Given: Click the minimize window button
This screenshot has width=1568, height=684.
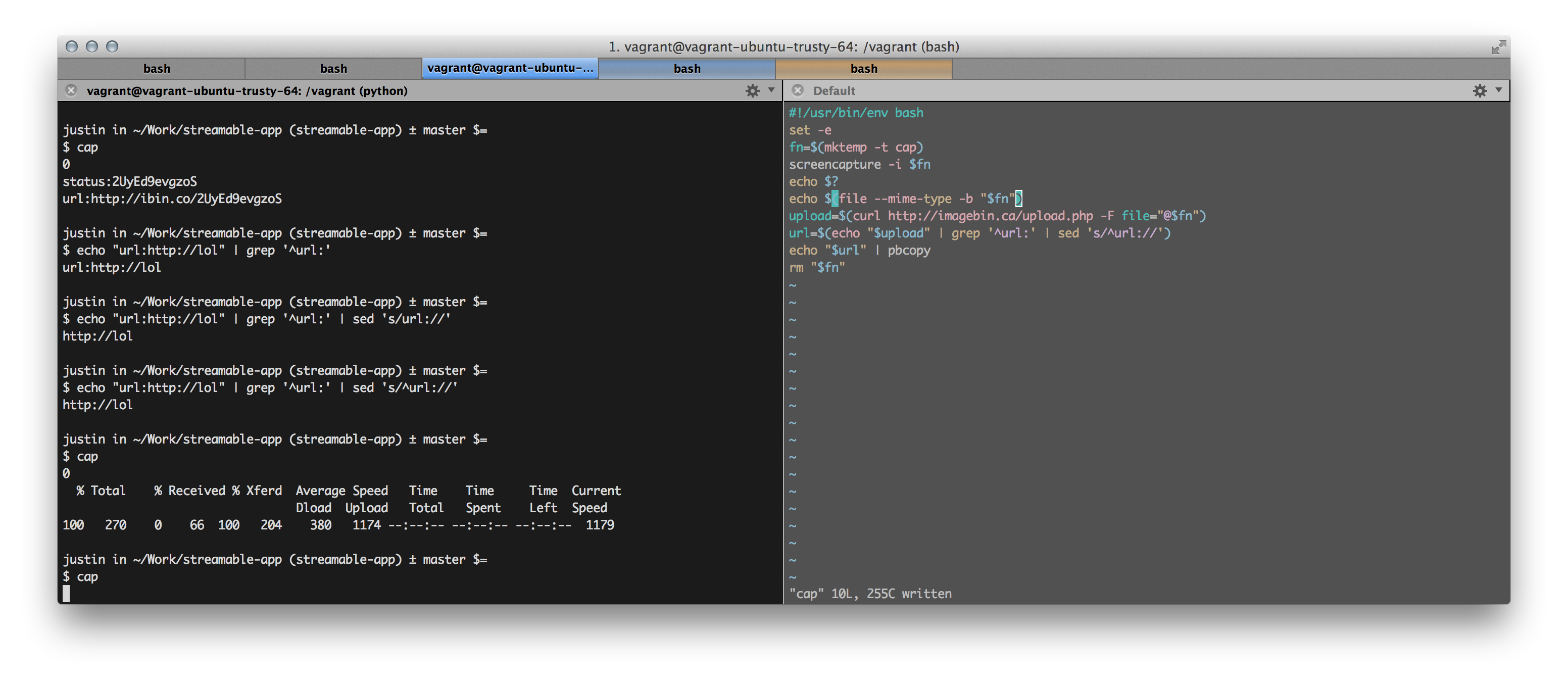Looking at the screenshot, I should click(x=92, y=47).
